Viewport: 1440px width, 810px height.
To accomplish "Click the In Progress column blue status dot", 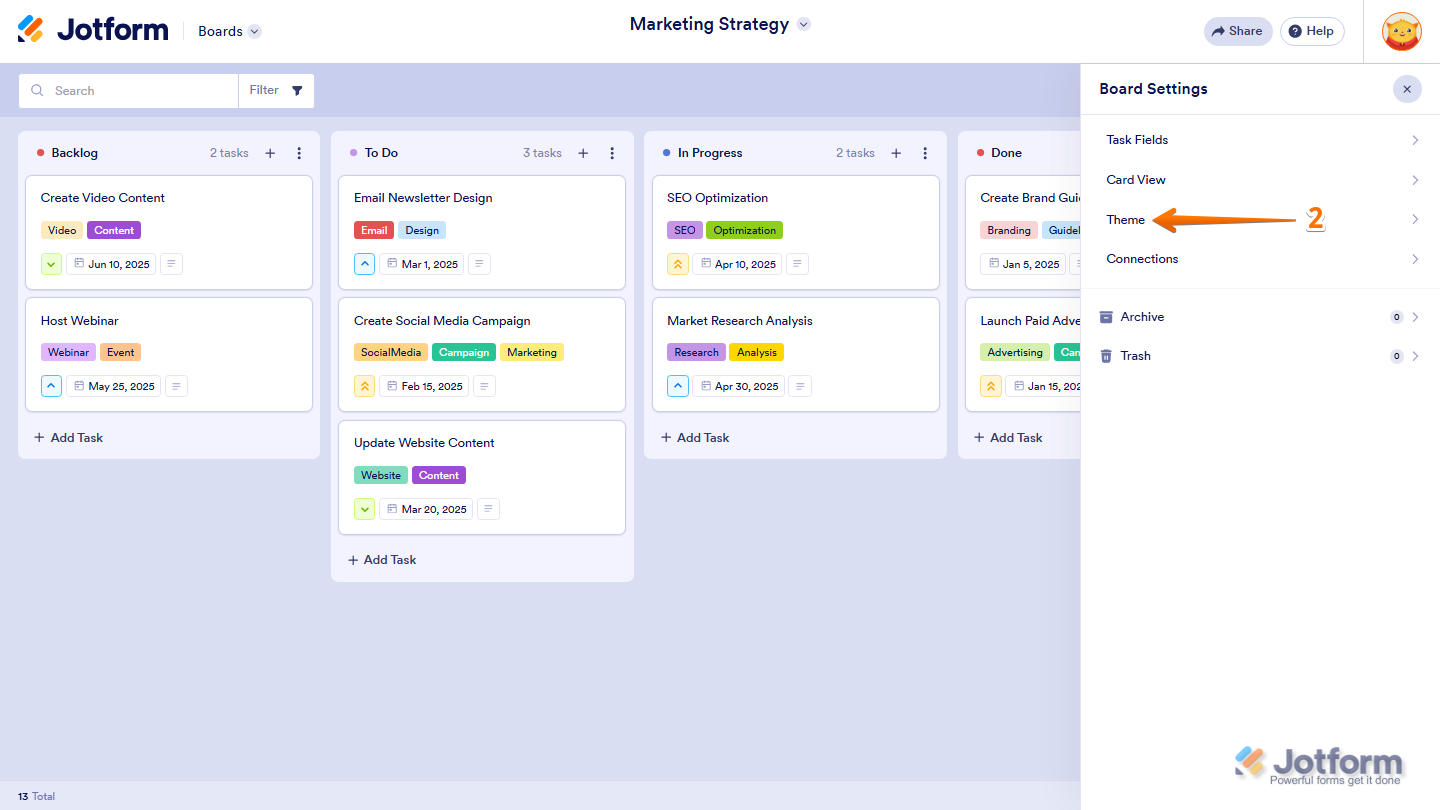I will point(666,153).
